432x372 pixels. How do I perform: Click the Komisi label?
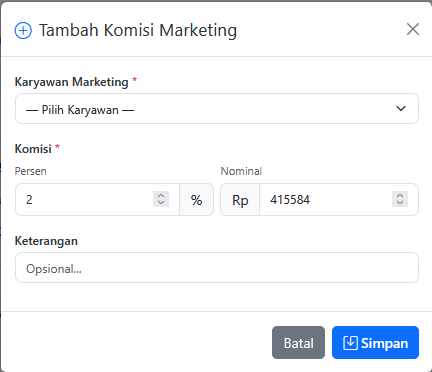coord(33,149)
